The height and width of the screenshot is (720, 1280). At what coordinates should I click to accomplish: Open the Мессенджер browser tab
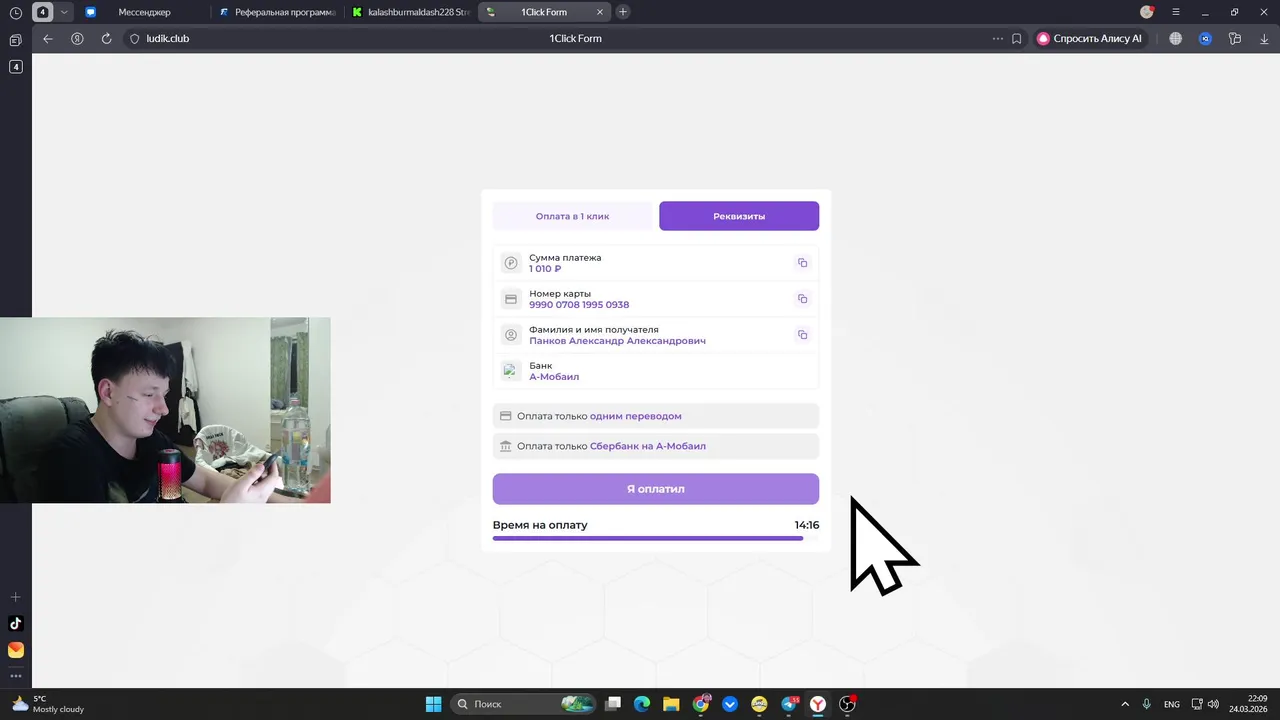coord(145,12)
